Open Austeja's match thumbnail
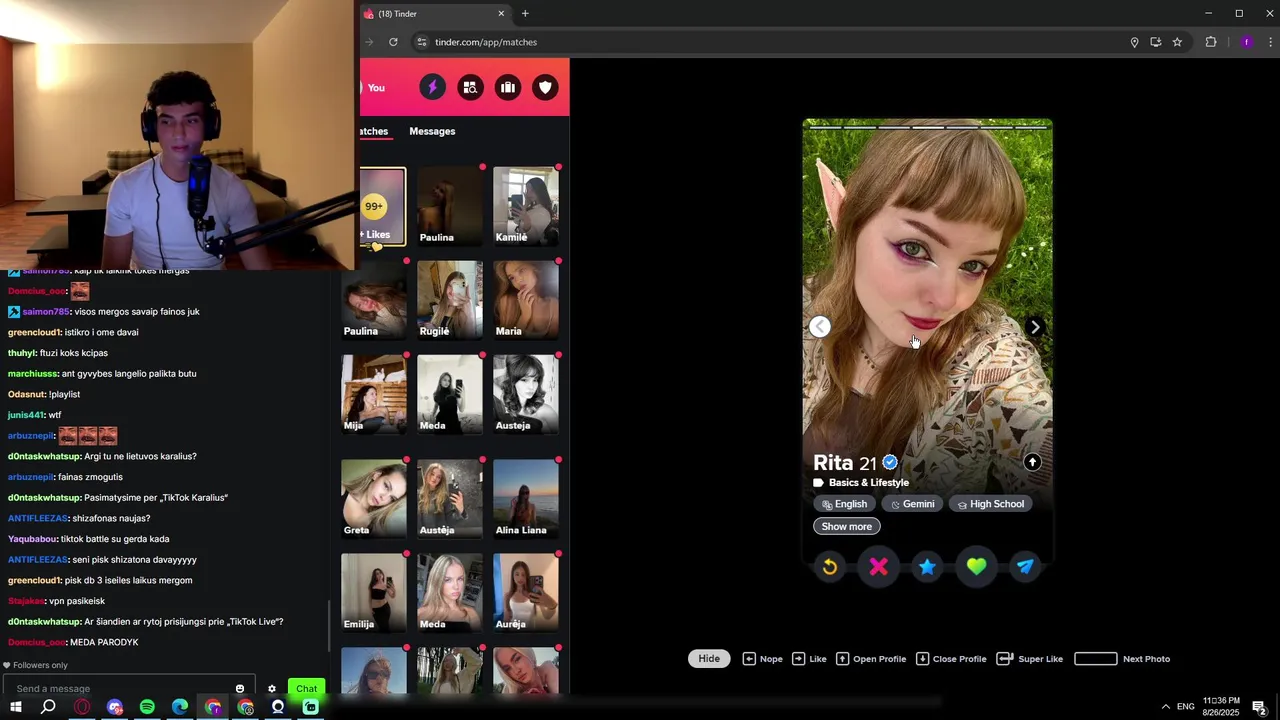The width and height of the screenshot is (1280, 720). coord(526,394)
